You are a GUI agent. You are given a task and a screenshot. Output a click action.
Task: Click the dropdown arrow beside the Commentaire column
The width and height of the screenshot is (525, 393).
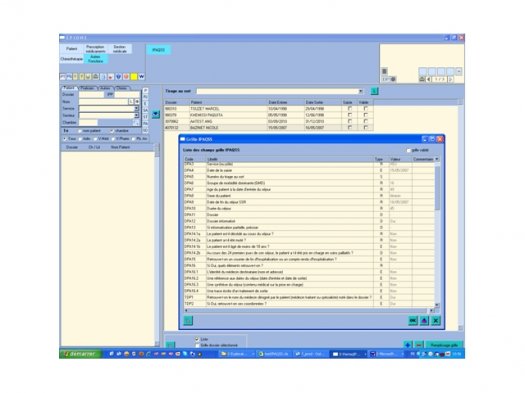pos(437,159)
